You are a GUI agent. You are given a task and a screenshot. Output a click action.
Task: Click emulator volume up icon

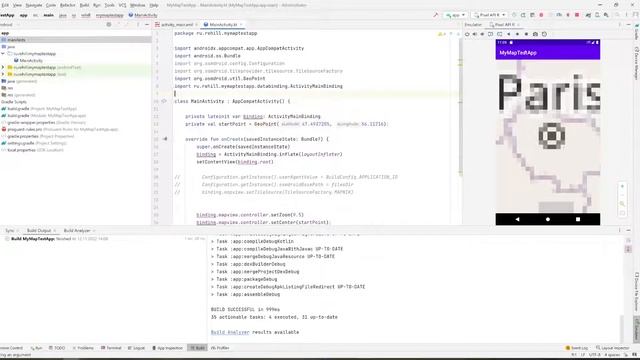tap(475, 34)
